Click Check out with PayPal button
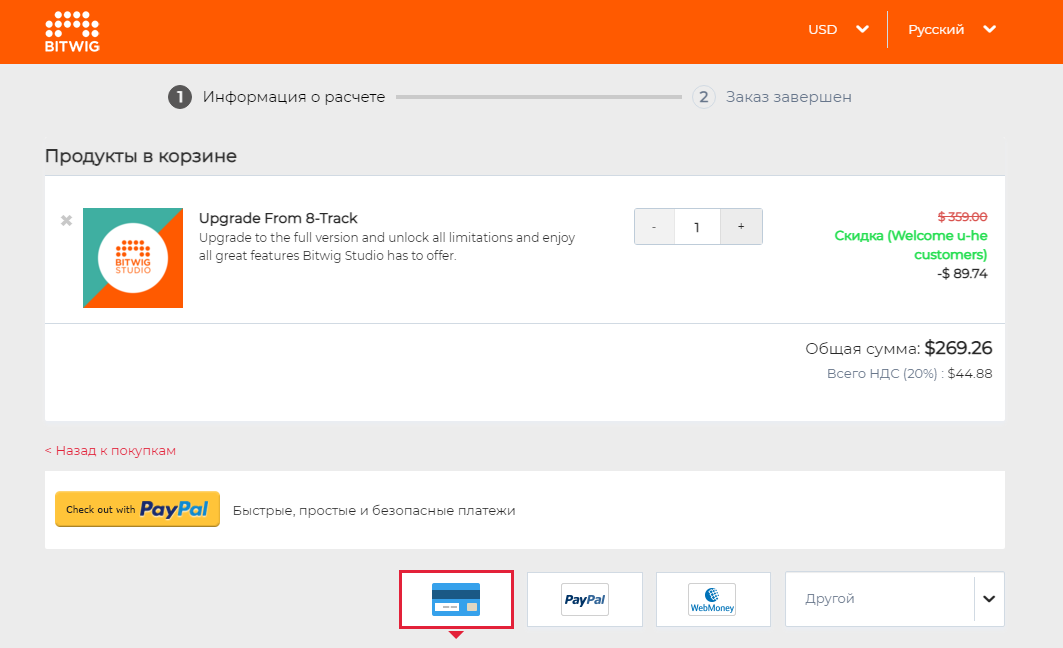 pos(138,509)
